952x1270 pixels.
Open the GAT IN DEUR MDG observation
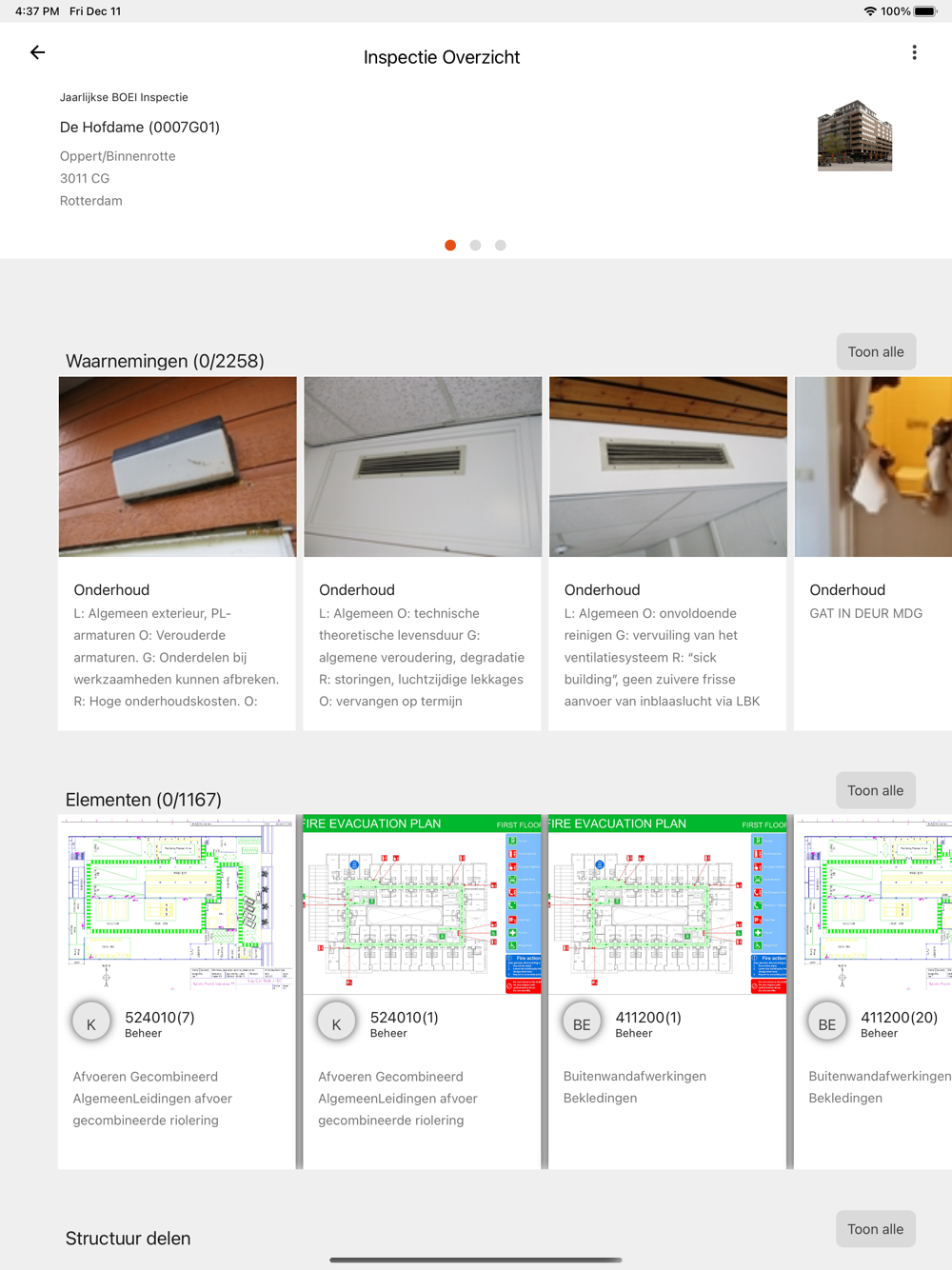873,554
